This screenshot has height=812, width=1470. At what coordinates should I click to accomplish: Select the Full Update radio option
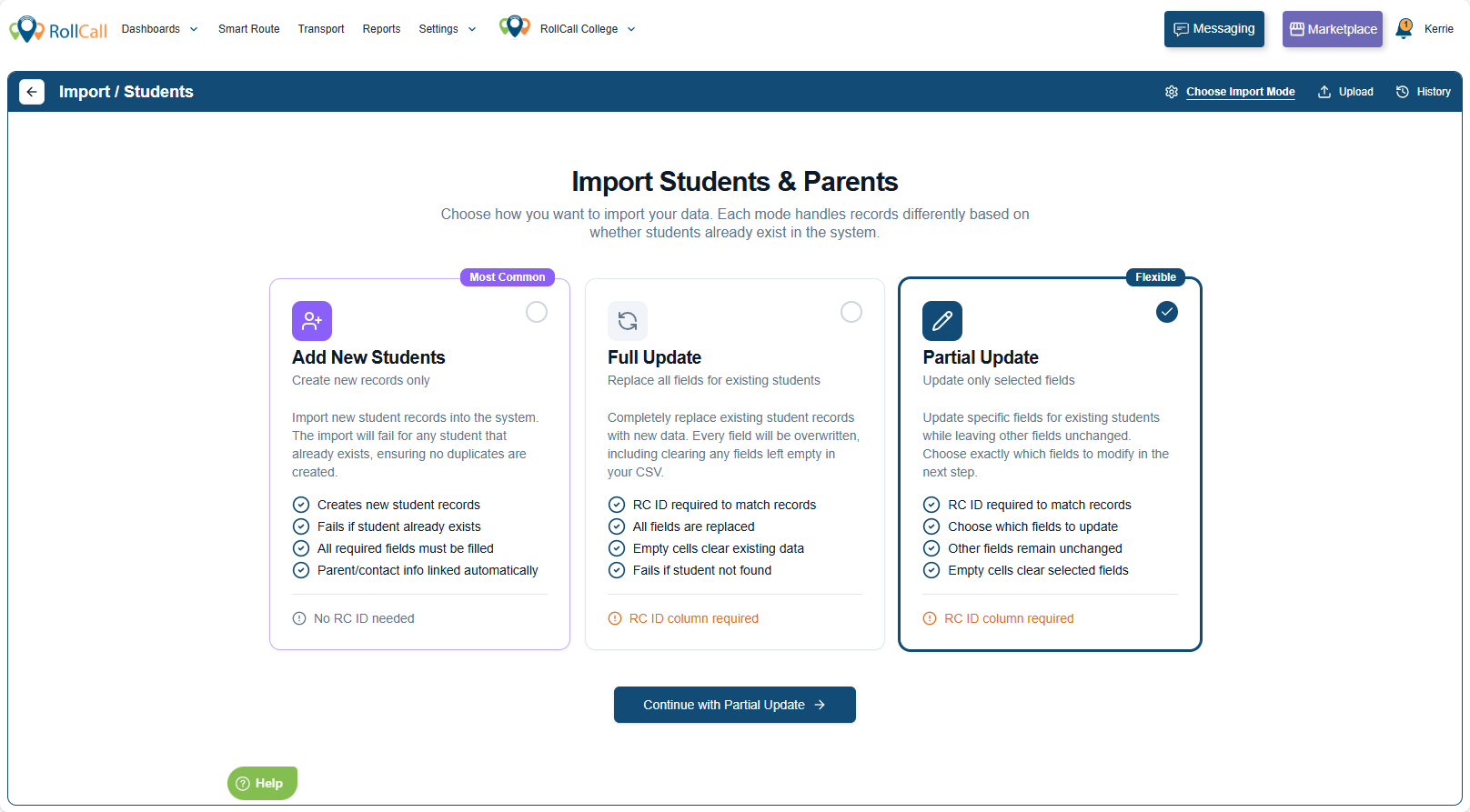tap(851, 312)
